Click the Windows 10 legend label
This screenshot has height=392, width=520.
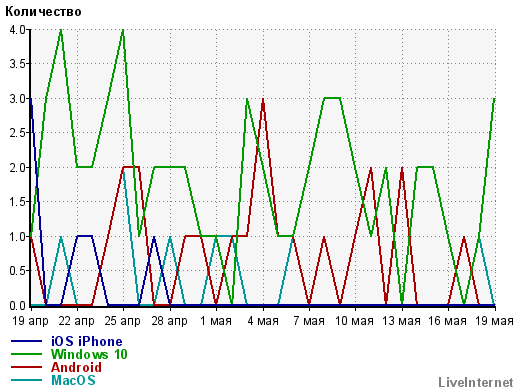(x=89, y=354)
